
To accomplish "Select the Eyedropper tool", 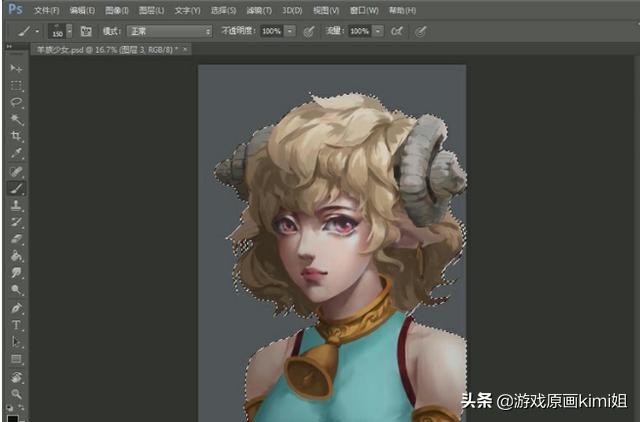I will point(16,153).
